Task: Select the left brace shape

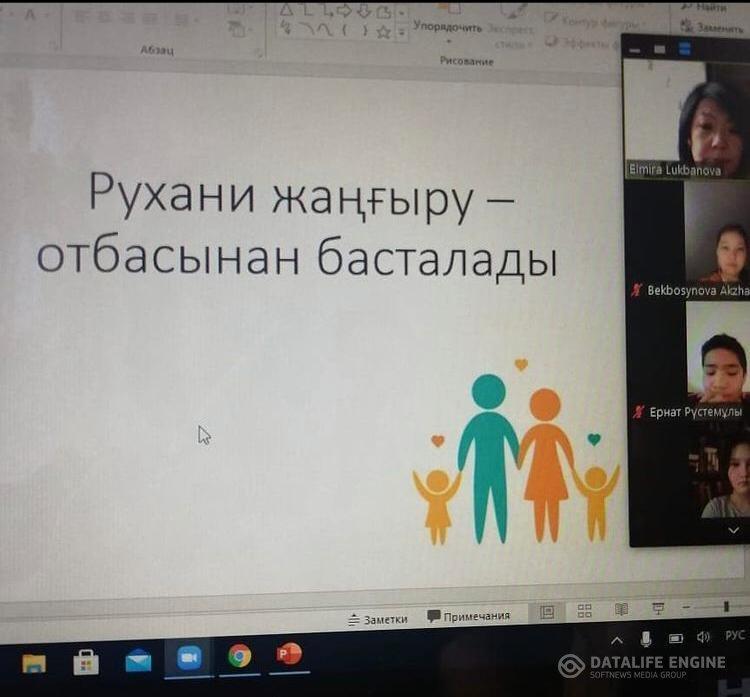Action: pyautogui.click(x=344, y=31)
